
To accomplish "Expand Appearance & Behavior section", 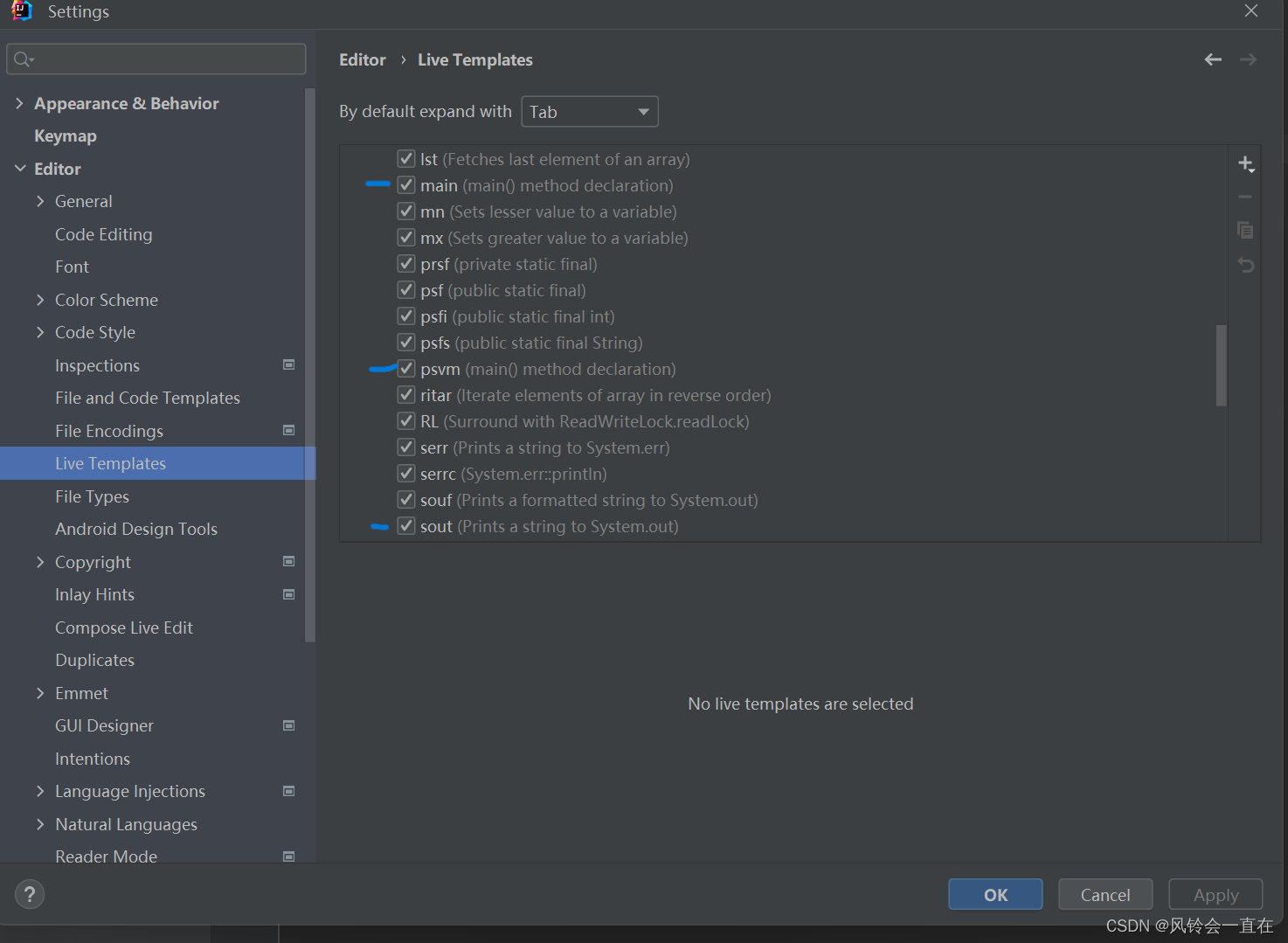I will pyautogui.click(x=19, y=103).
